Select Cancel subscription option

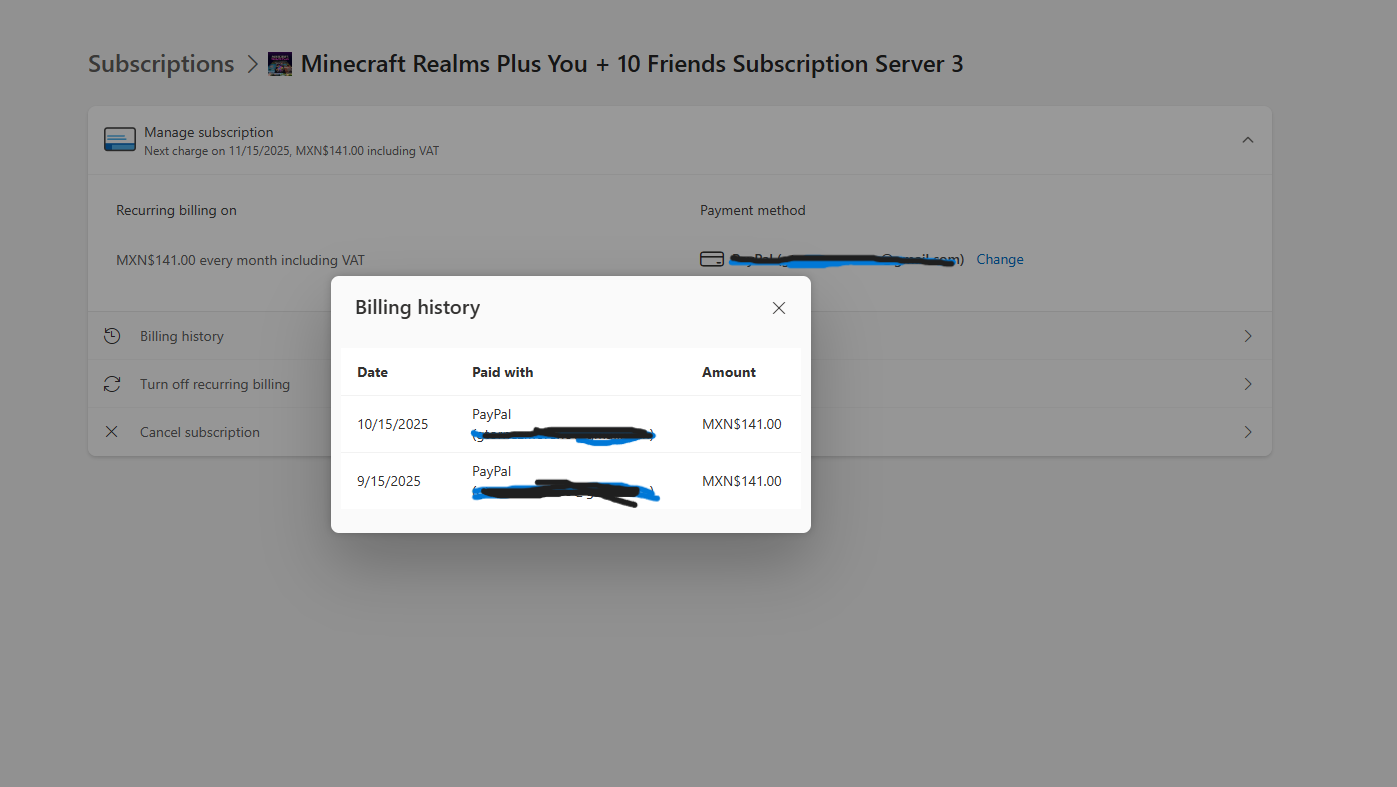[200, 432]
